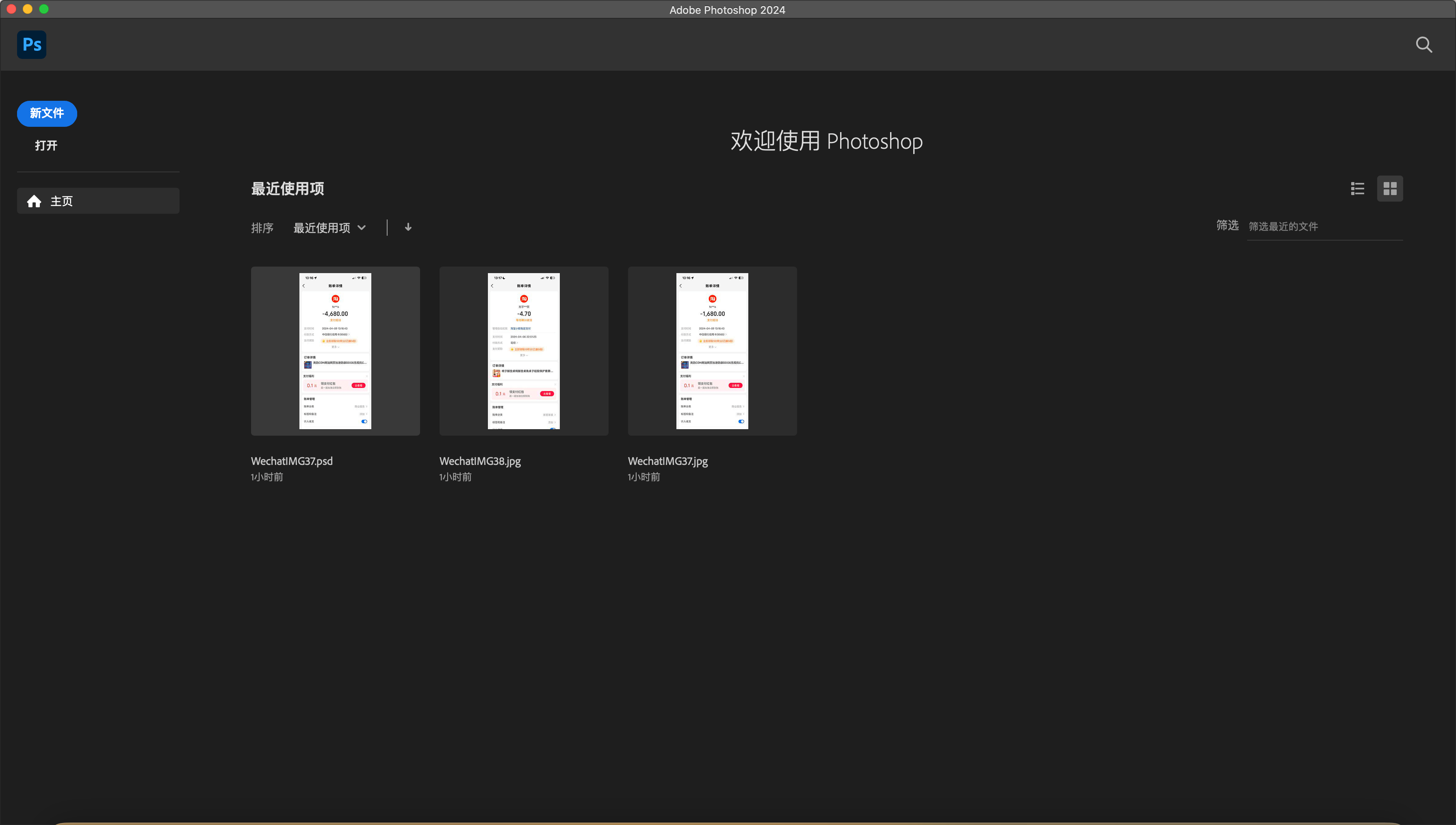The width and height of the screenshot is (1456, 825).
Task: Click 1小时前 under WechatIMG38.jpg
Action: point(455,477)
